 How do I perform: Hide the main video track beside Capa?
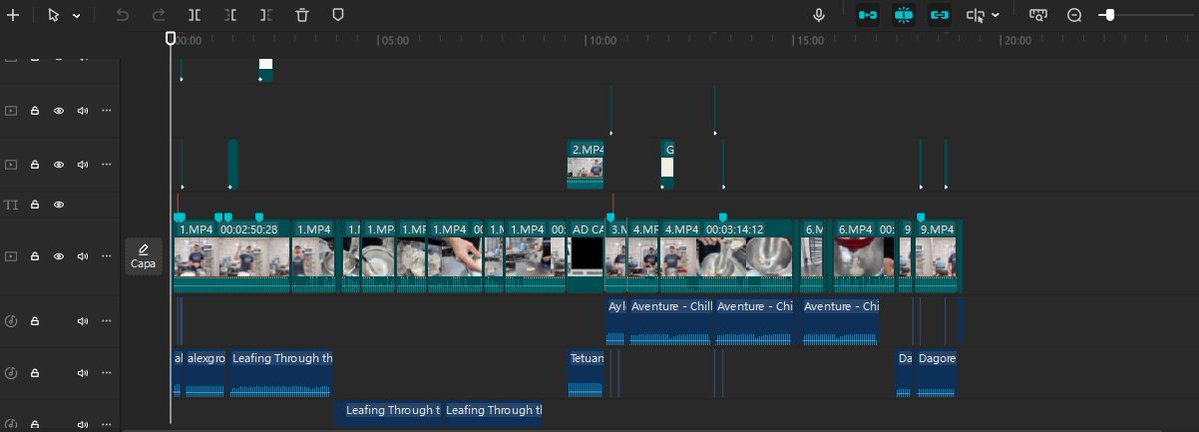[x=58, y=256]
